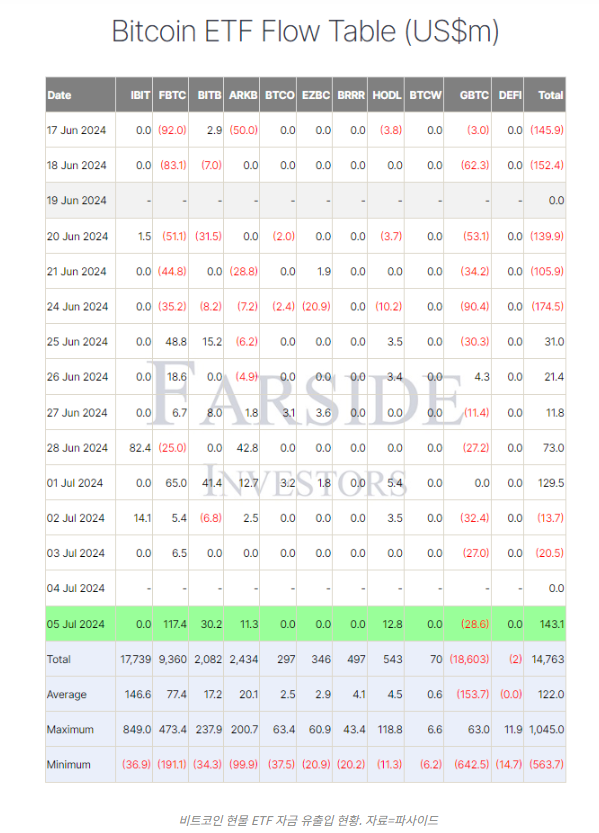Select the Minimum row label

(69, 764)
